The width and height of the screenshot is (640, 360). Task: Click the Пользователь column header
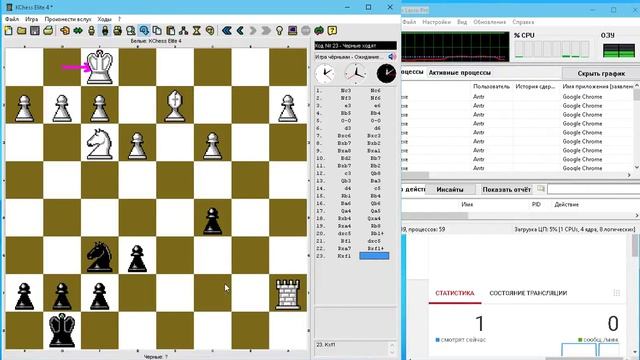coord(491,87)
